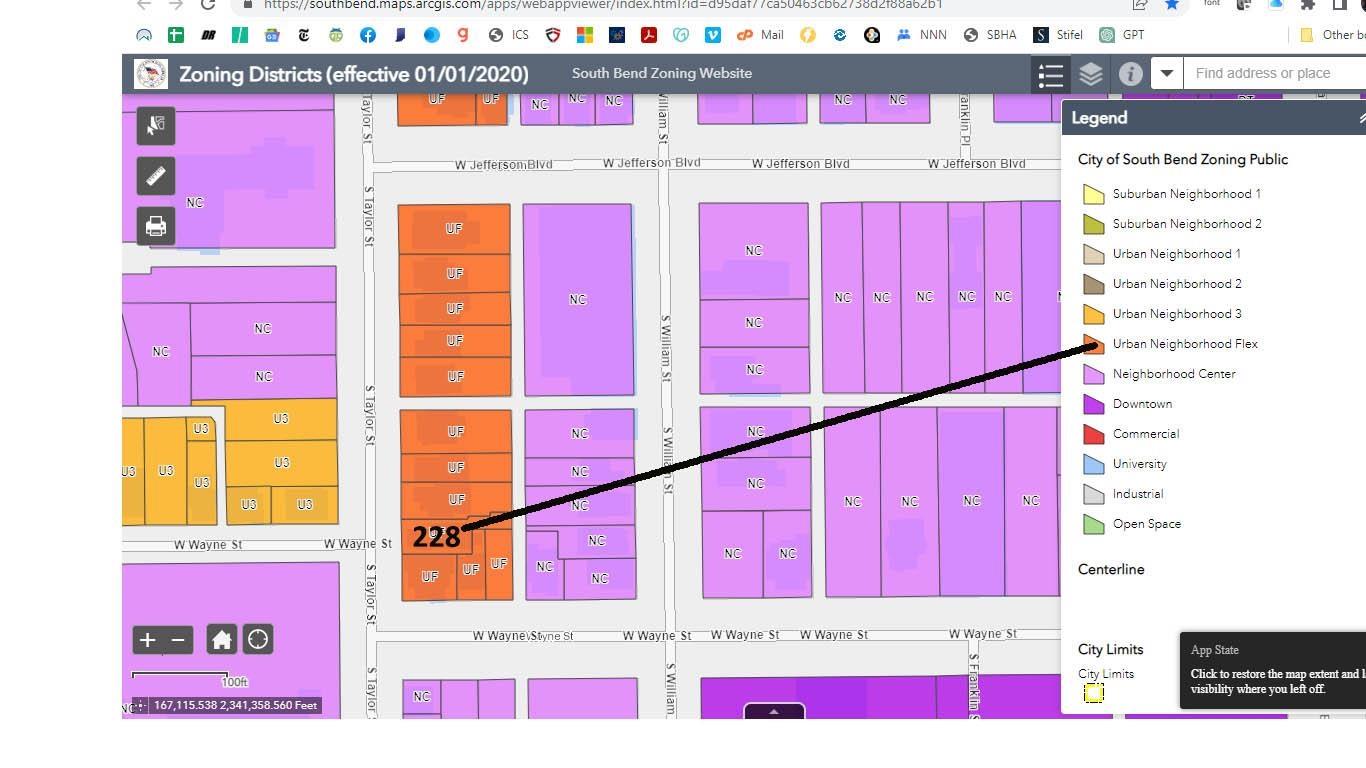
Task: Open the NNN bookmark
Action: [922, 35]
